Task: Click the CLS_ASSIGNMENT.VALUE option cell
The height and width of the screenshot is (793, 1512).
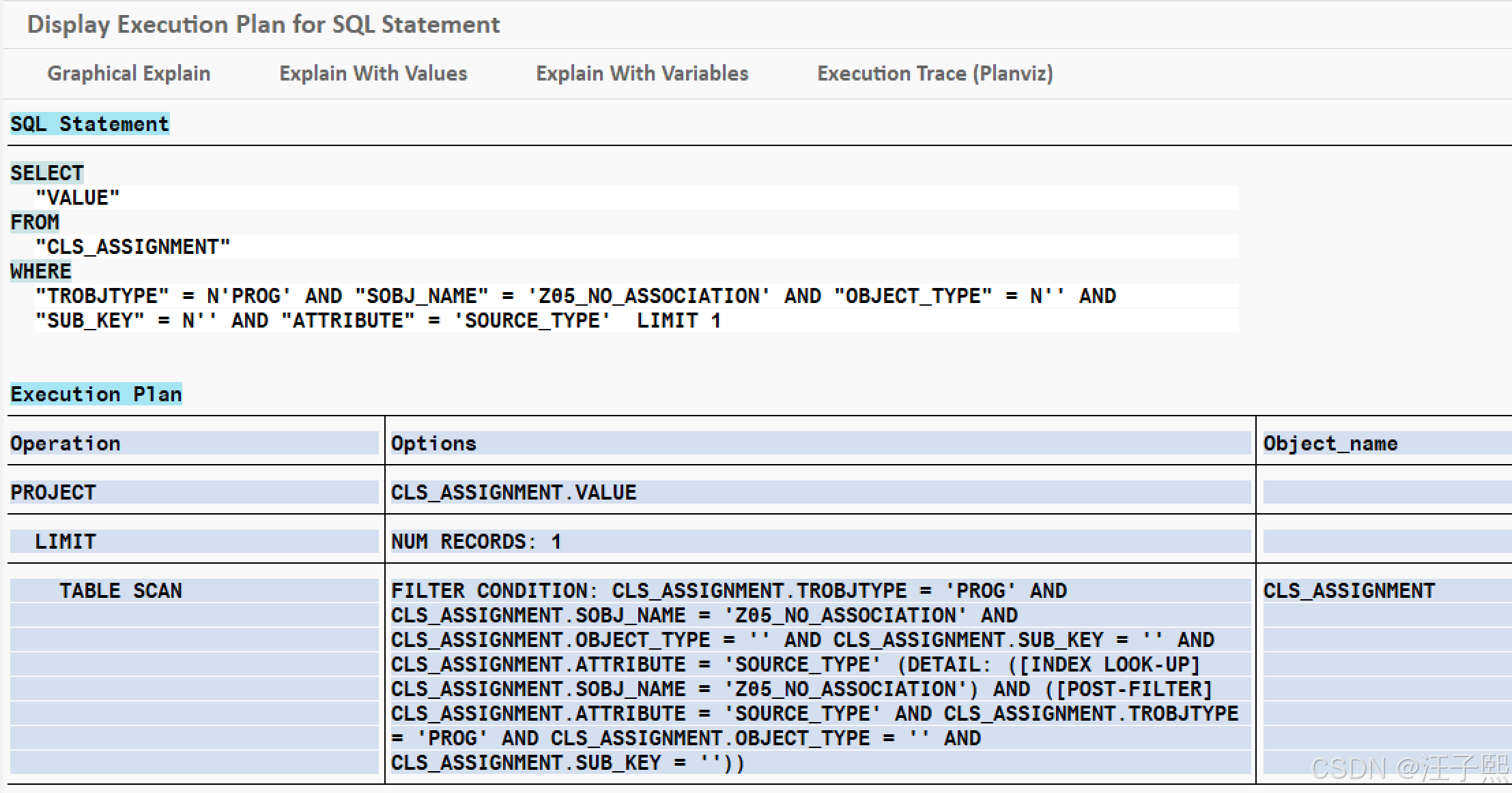Action: coord(513,493)
